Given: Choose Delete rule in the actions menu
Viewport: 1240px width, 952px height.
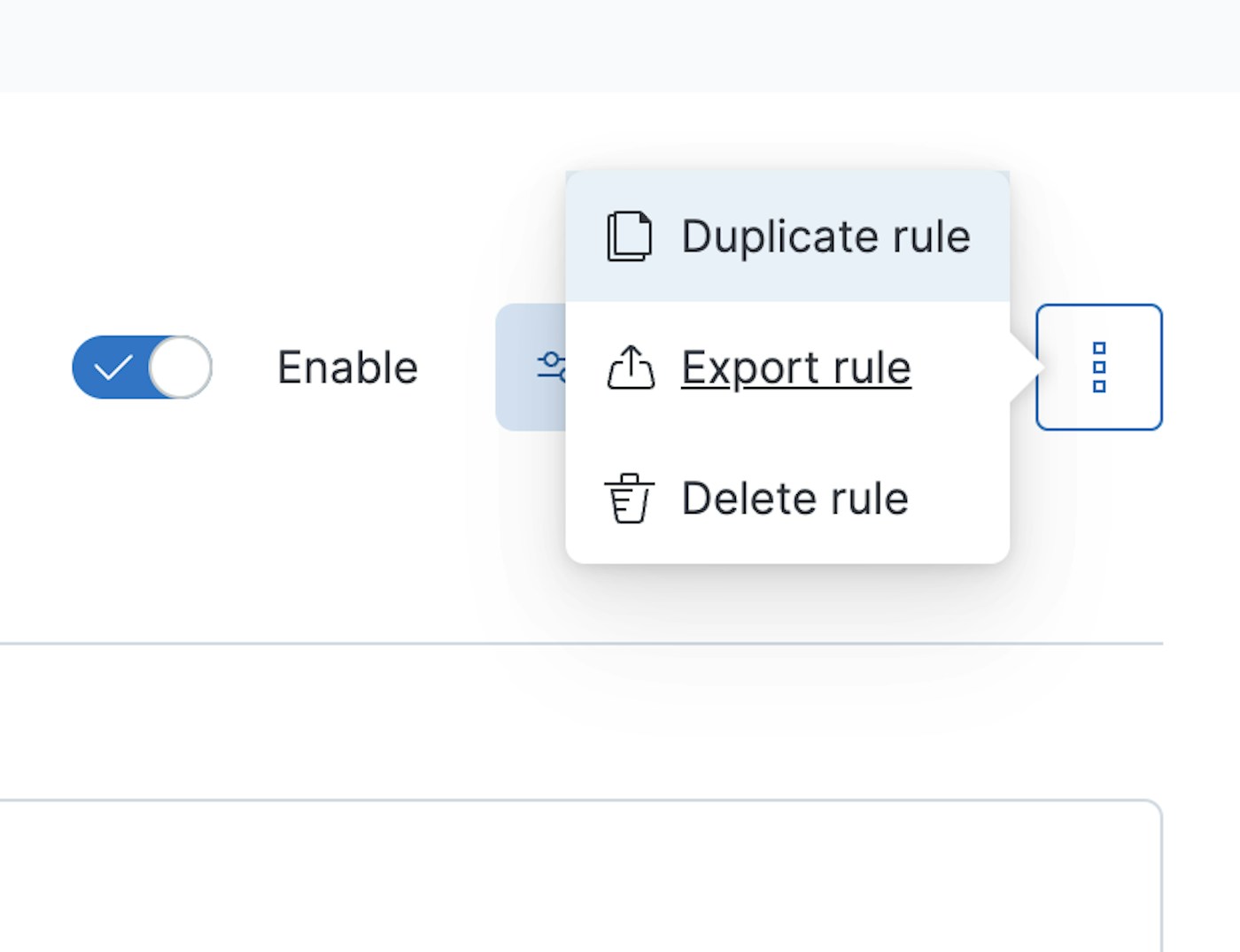Looking at the screenshot, I should 794,499.
